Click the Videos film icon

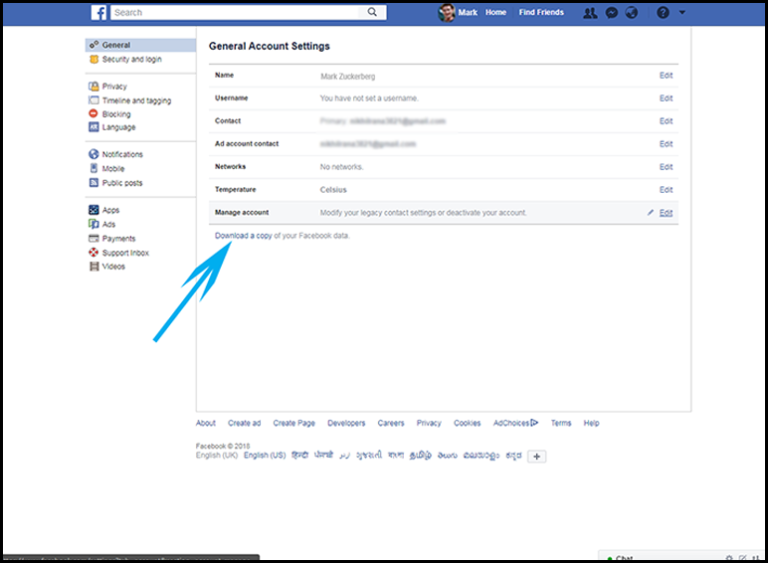[x=94, y=267]
